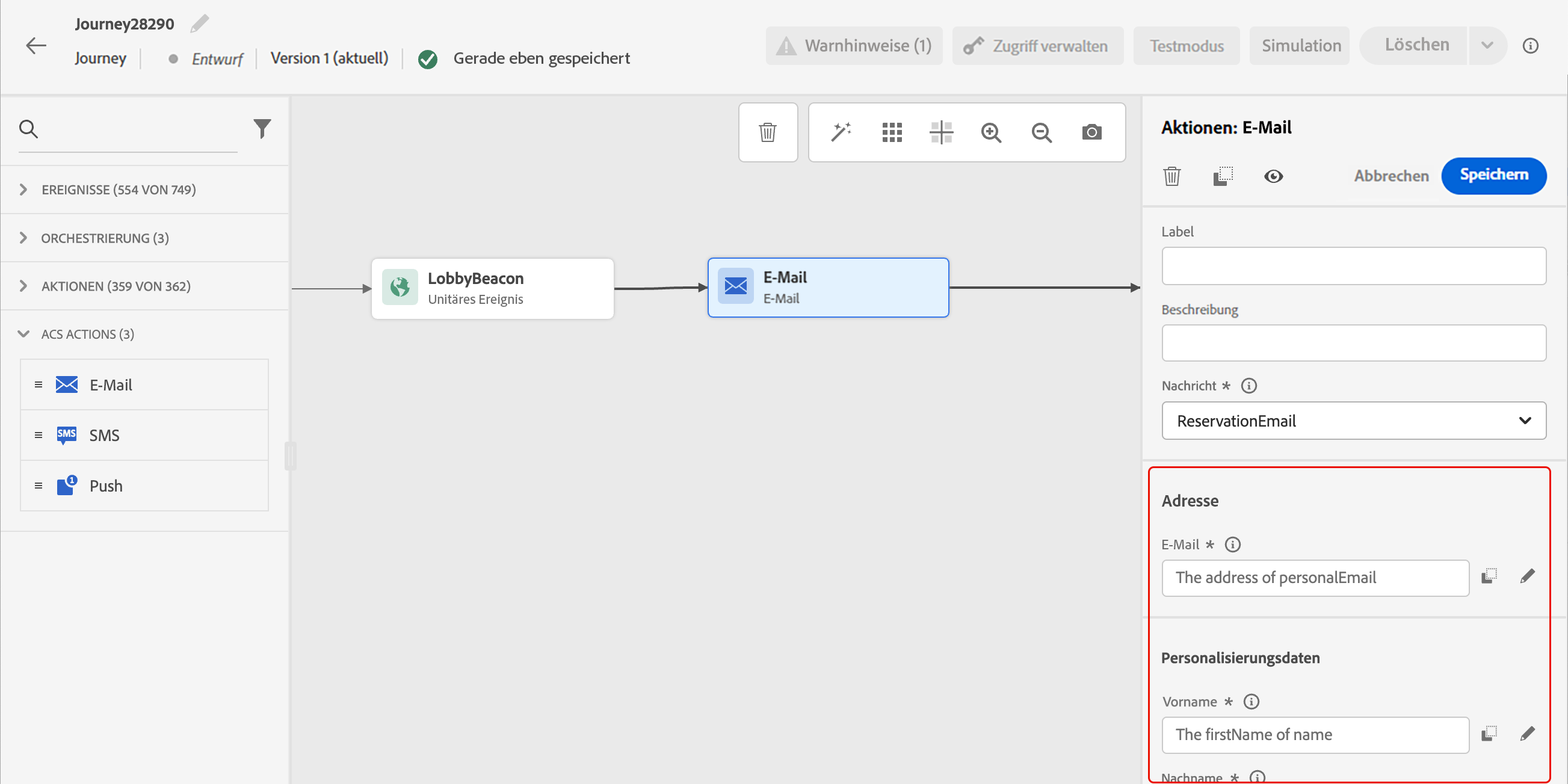Click the Abbrechen button

pyautogui.click(x=1391, y=176)
